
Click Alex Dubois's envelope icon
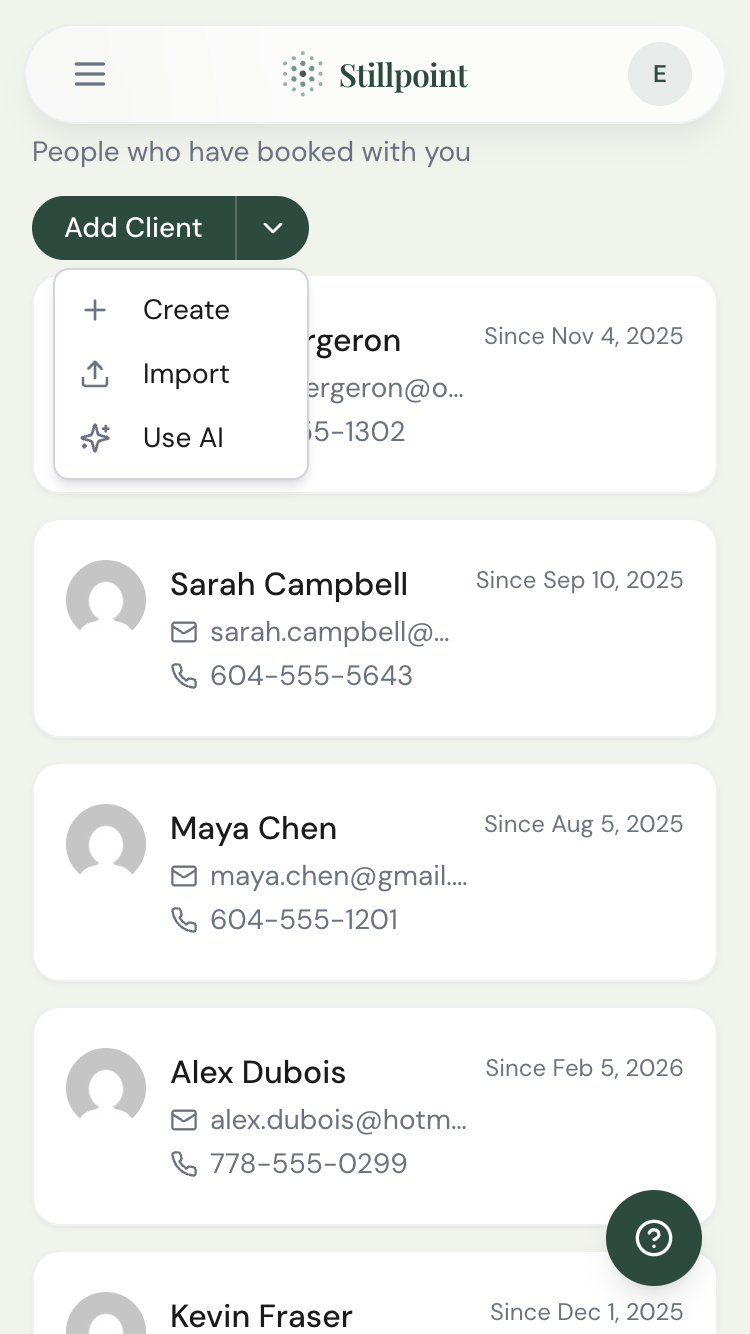(184, 1120)
